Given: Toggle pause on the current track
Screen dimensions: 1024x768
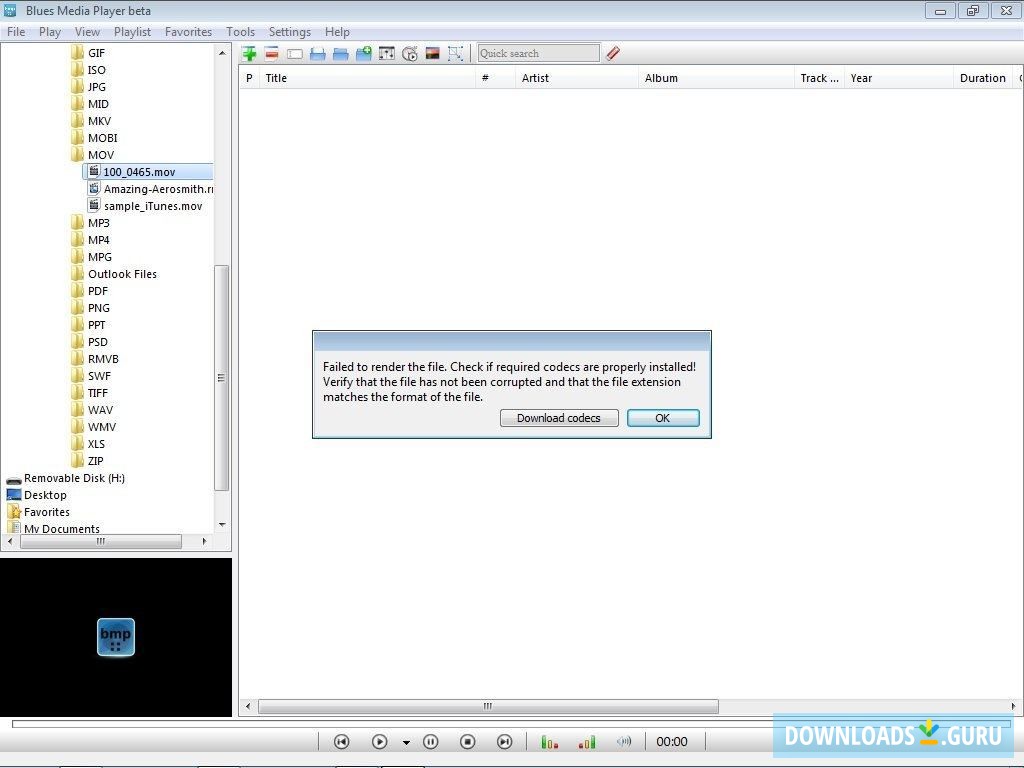Looking at the screenshot, I should [431, 741].
